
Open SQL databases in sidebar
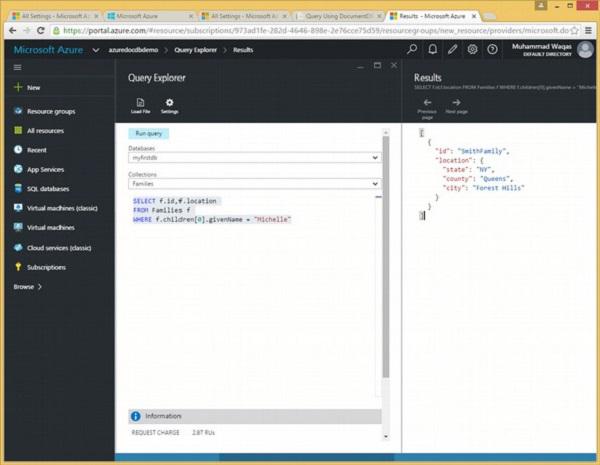[47, 188]
